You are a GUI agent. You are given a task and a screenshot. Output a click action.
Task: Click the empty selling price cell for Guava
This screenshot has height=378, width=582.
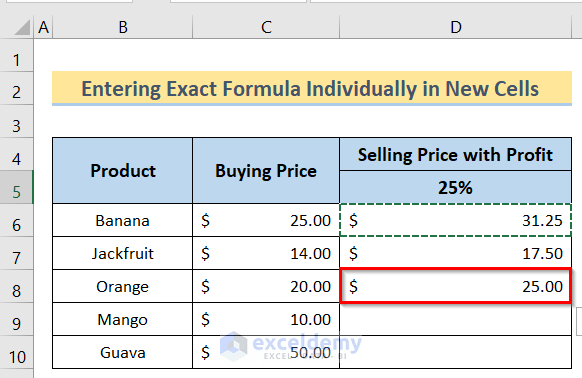455,352
